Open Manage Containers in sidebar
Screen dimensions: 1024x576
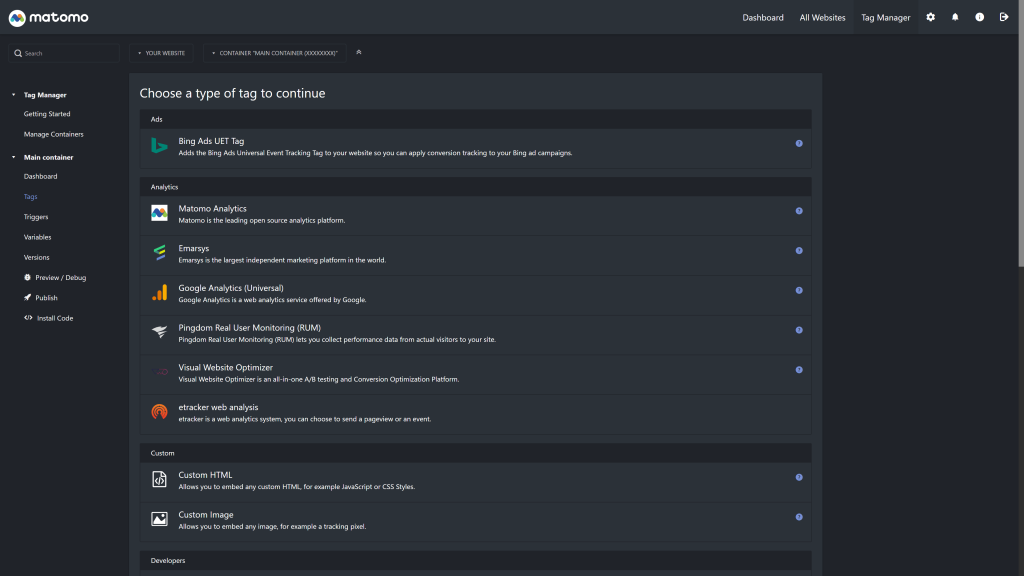(54, 135)
